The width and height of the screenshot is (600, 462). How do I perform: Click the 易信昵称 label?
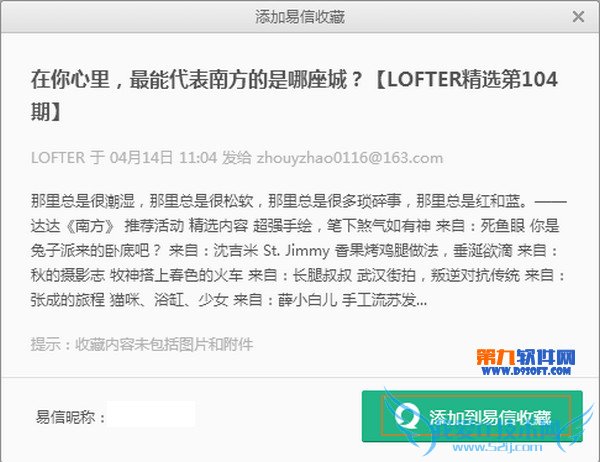click(x=70, y=416)
